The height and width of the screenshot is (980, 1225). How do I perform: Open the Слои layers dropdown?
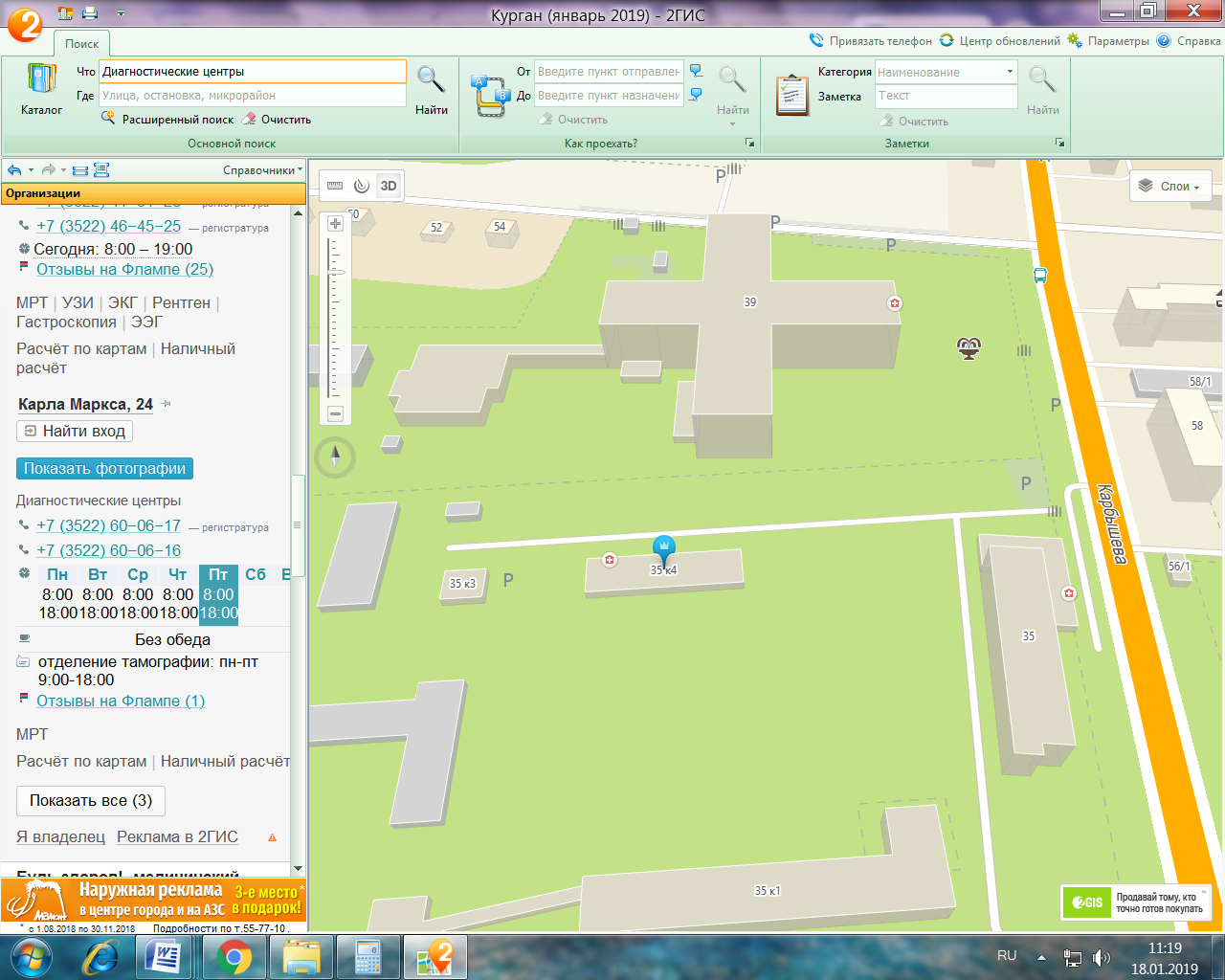[1170, 187]
